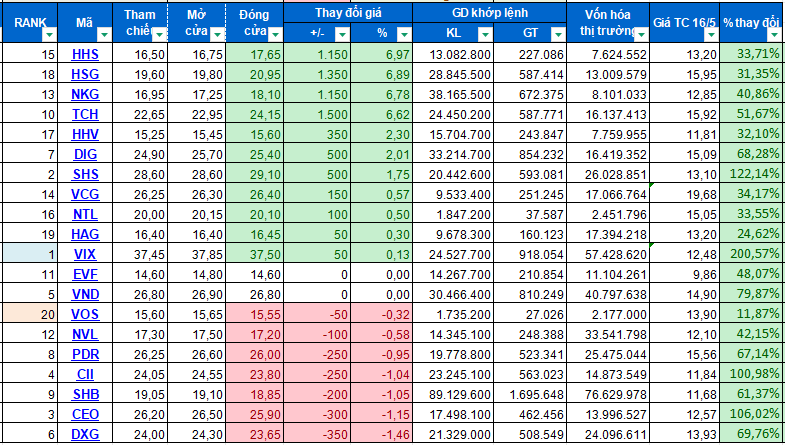The height and width of the screenshot is (445, 785).
Task: Open the DIG stock link
Action: point(85,154)
